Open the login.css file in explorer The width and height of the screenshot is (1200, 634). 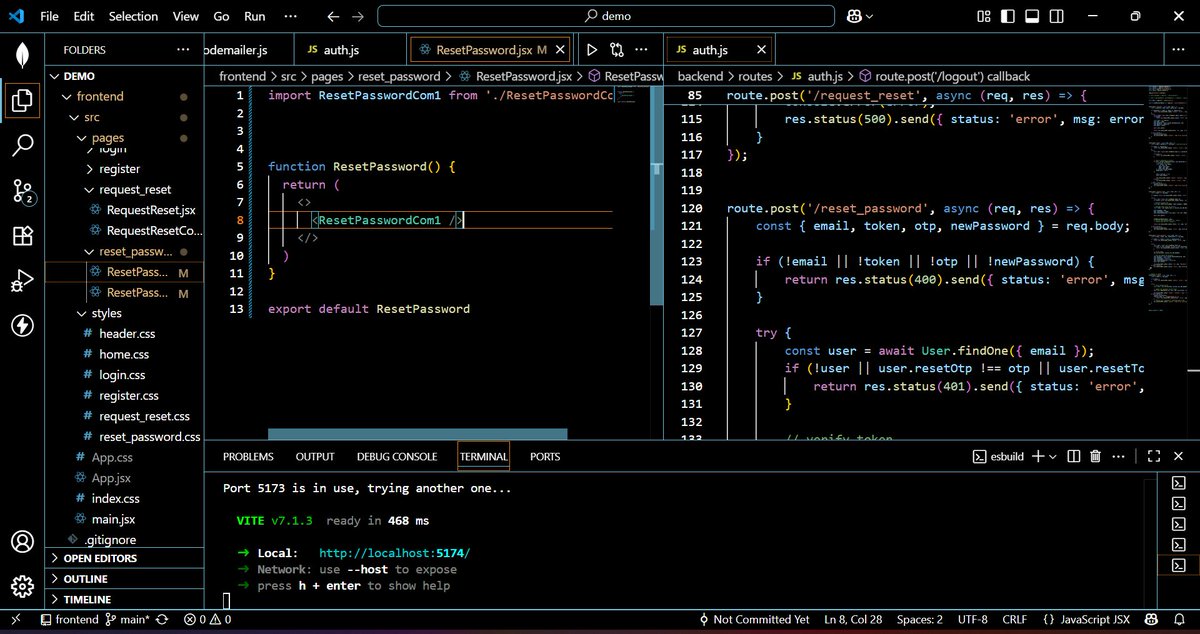[122, 375]
